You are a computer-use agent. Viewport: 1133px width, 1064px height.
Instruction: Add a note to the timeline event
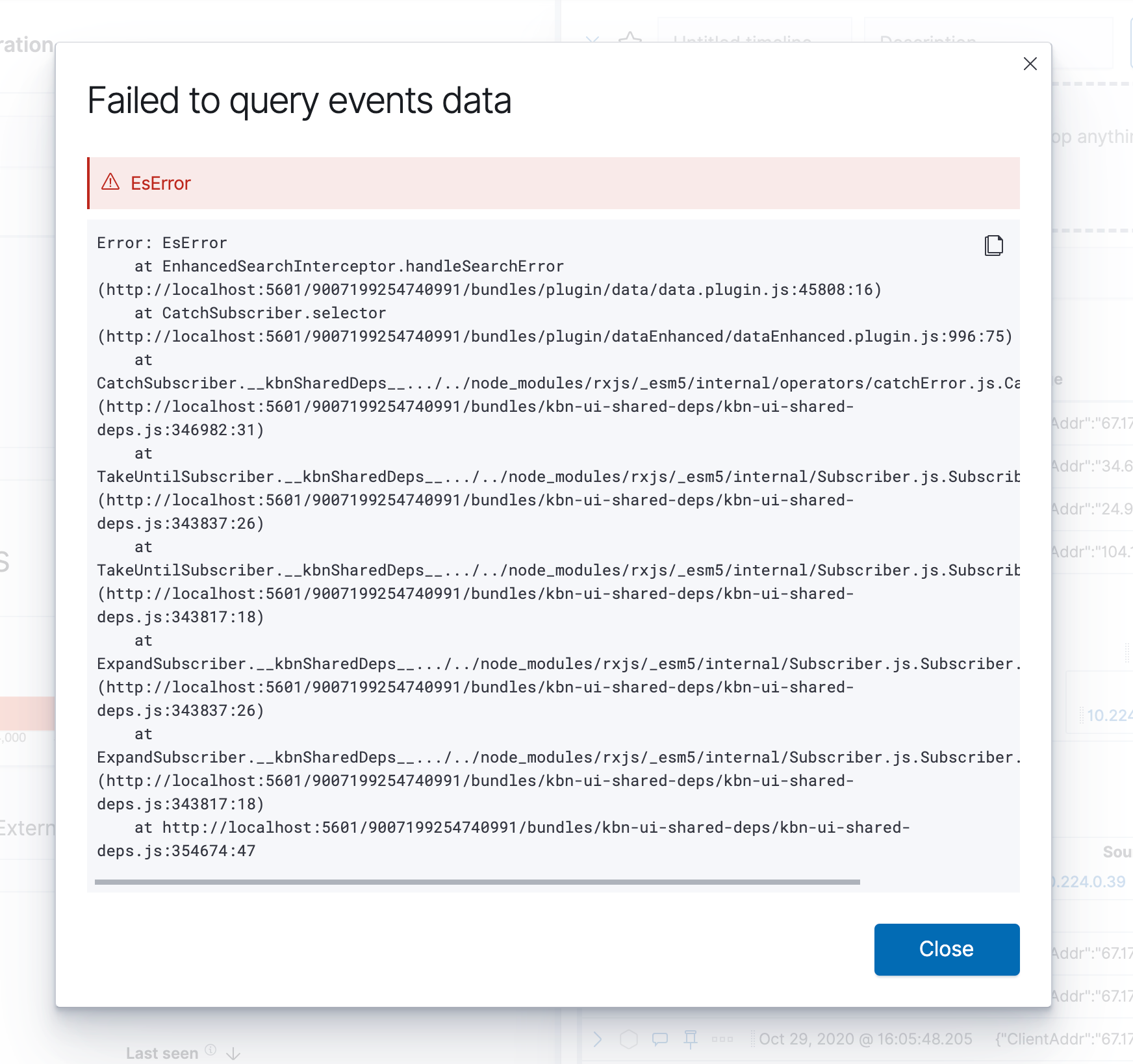click(x=660, y=1039)
